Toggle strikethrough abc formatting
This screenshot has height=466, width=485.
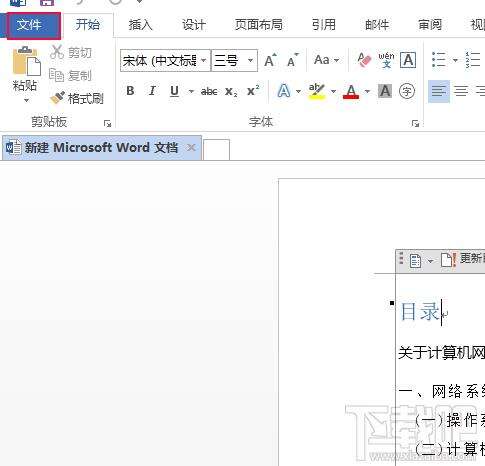[209, 91]
